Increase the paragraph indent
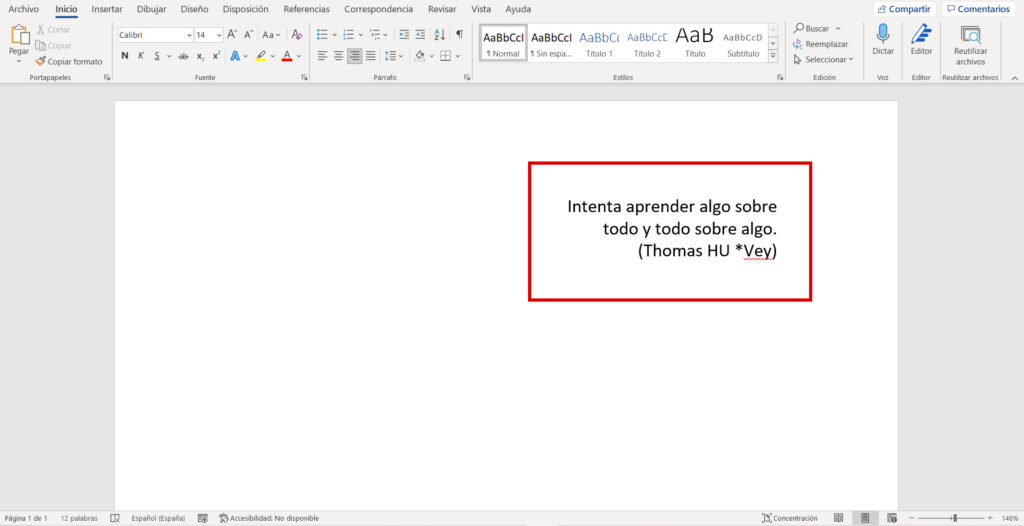The height and width of the screenshot is (526, 1024). pyautogui.click(x=420, y=35)
